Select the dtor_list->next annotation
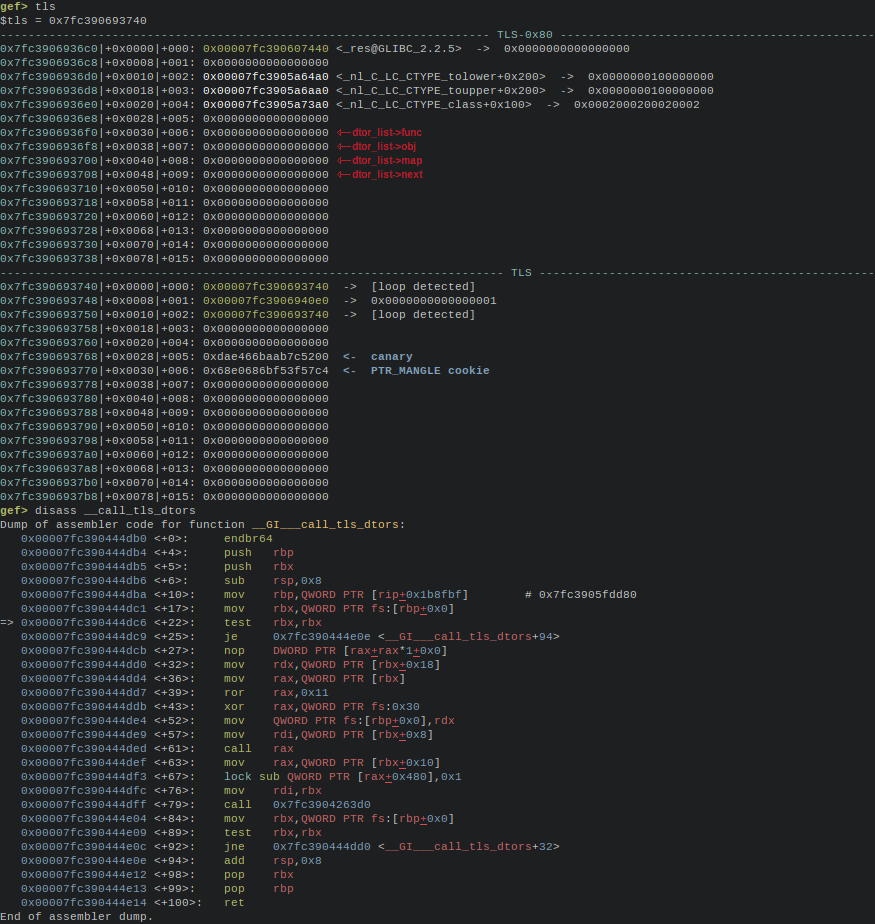Screen dimensions: 875x924 click(380, 174)
